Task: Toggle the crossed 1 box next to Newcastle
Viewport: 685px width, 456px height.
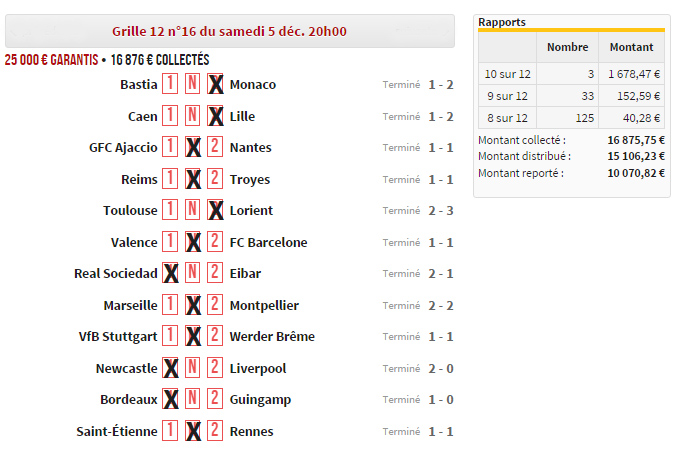Action: pyautogui.click(x=171, y=368)
